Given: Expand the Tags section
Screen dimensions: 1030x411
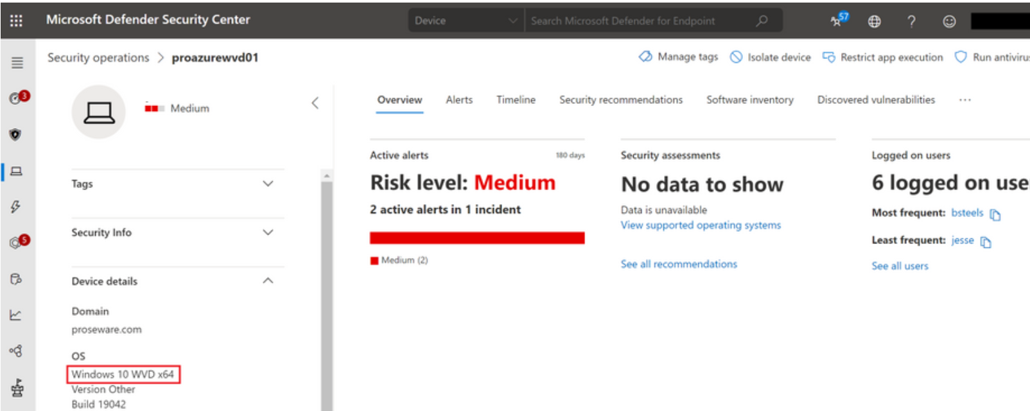Looking at the screenshot, I should tap(267, 184).
